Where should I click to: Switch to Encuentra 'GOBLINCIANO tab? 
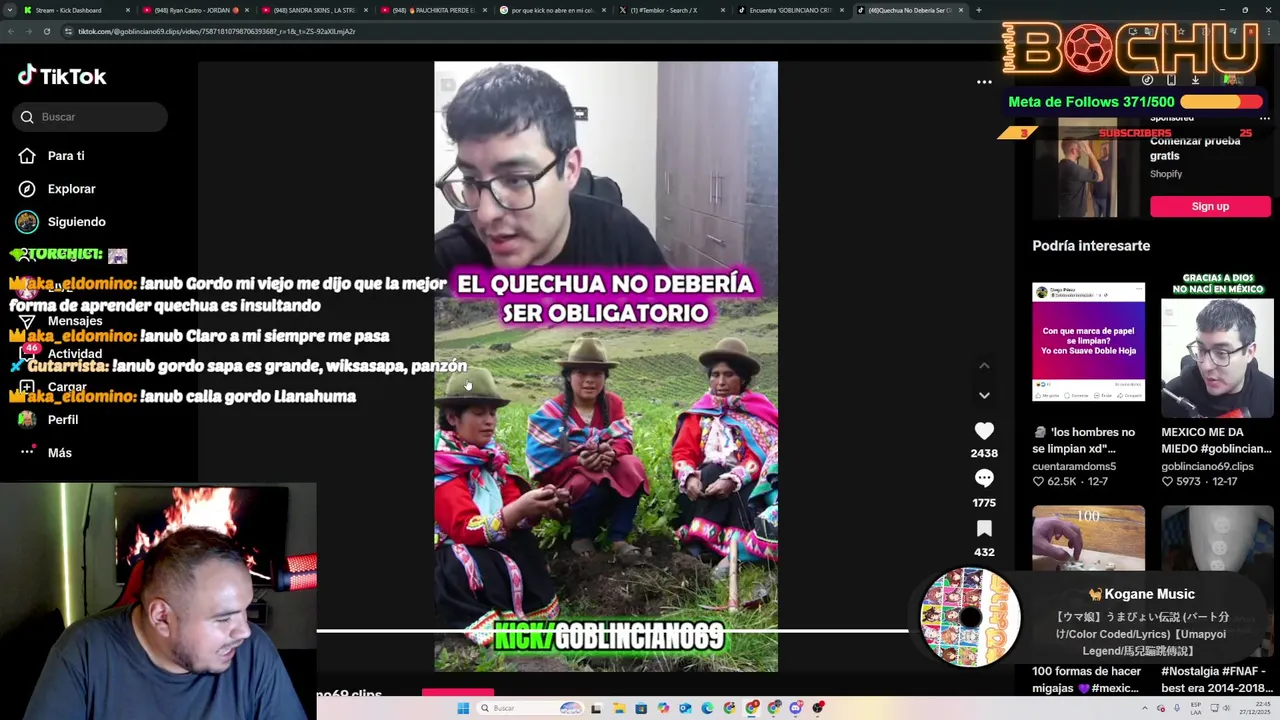(x=790, y=10)
